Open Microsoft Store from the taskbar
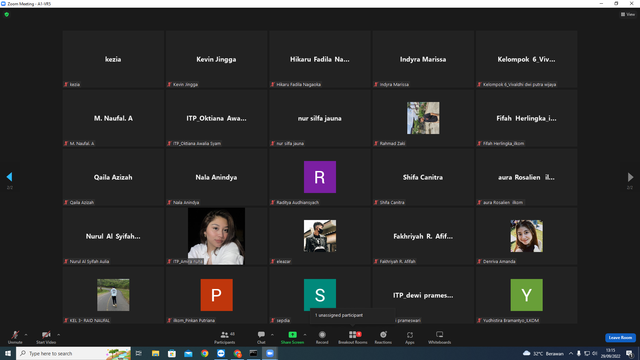The image size is (640, 360). coord(172,353)
